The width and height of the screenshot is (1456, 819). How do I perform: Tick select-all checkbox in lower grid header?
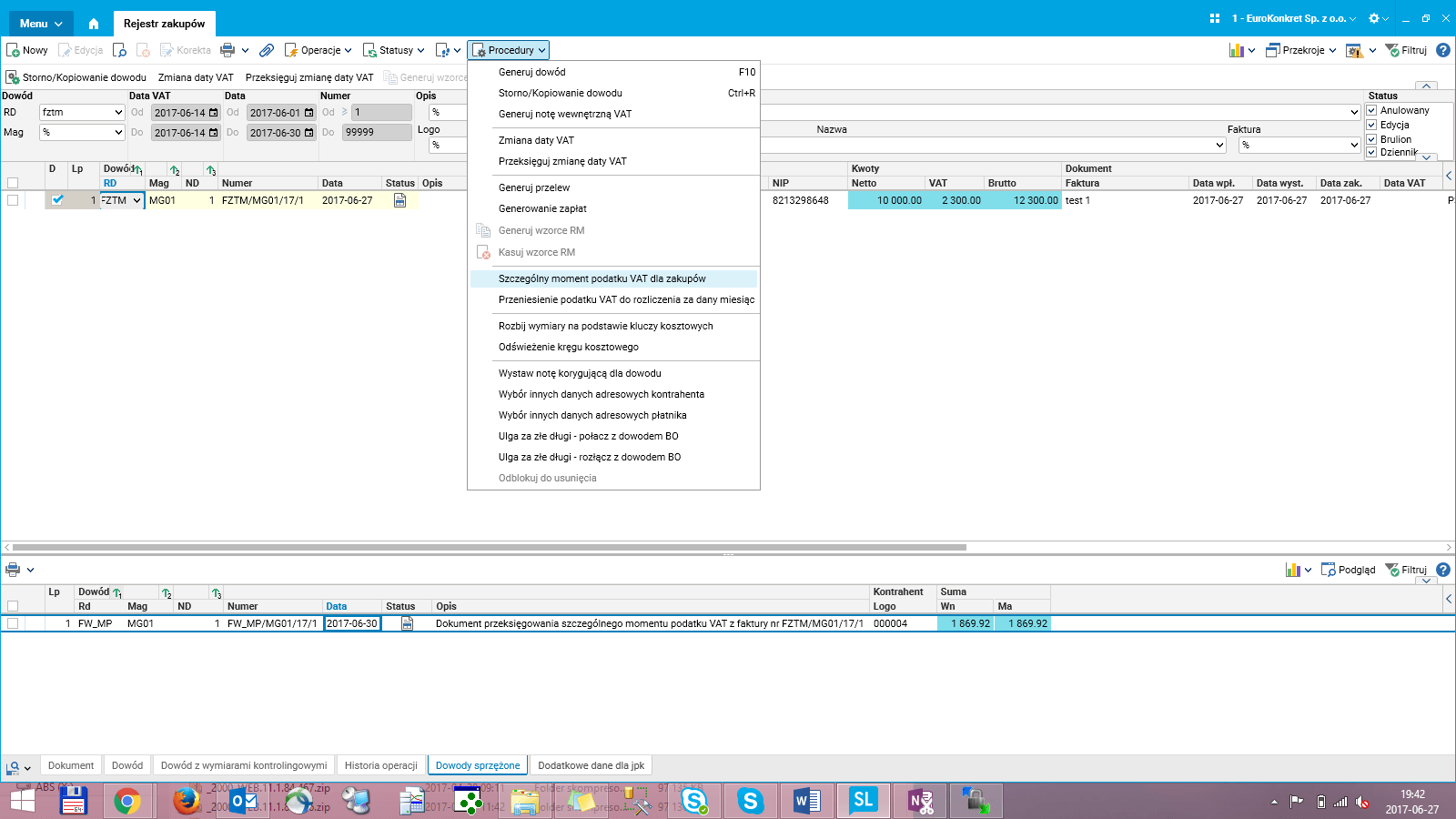click(x=13, y=606)
